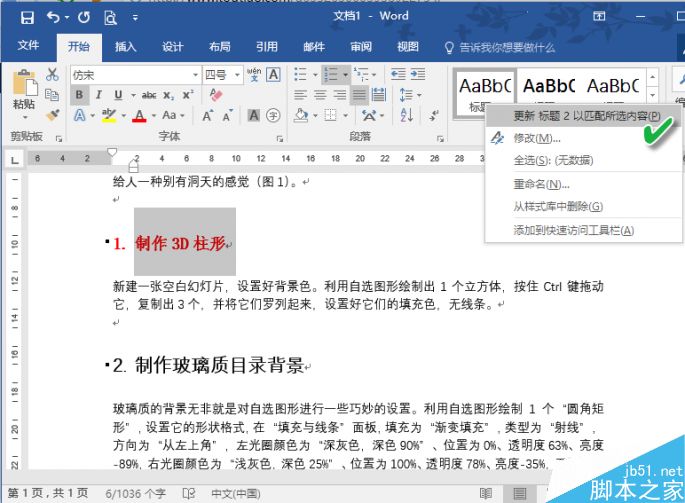Save the document with the floppy icon

click(x=27, y=17)
